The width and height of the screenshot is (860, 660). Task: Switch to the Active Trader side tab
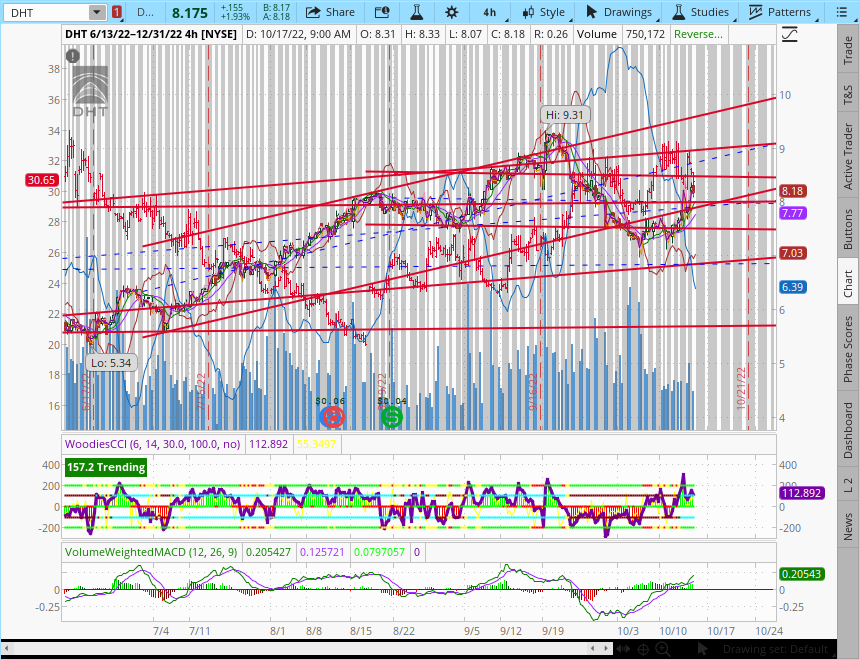coord(848,156)
